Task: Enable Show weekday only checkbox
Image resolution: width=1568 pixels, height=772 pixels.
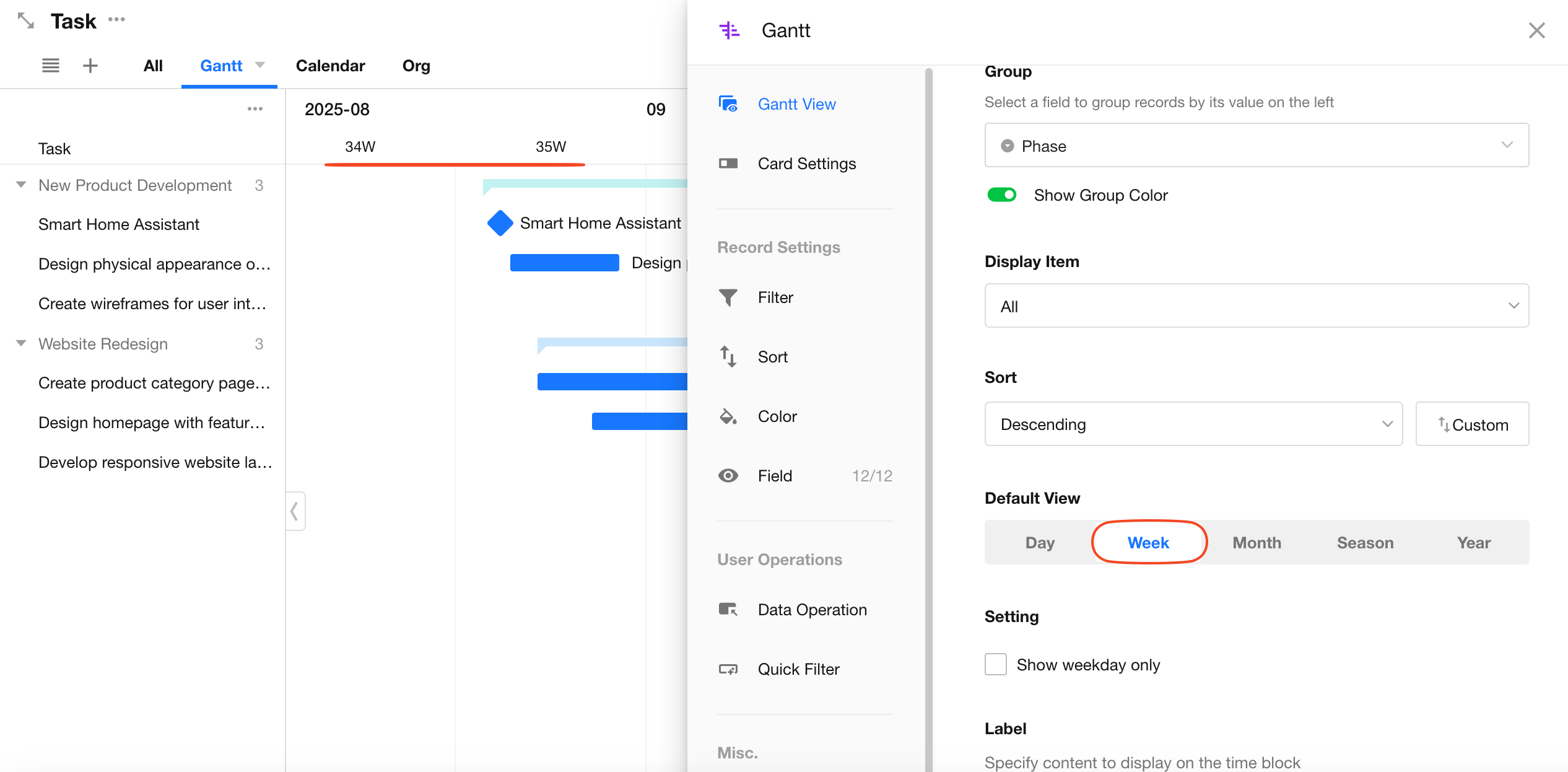Action: (996, 664)
